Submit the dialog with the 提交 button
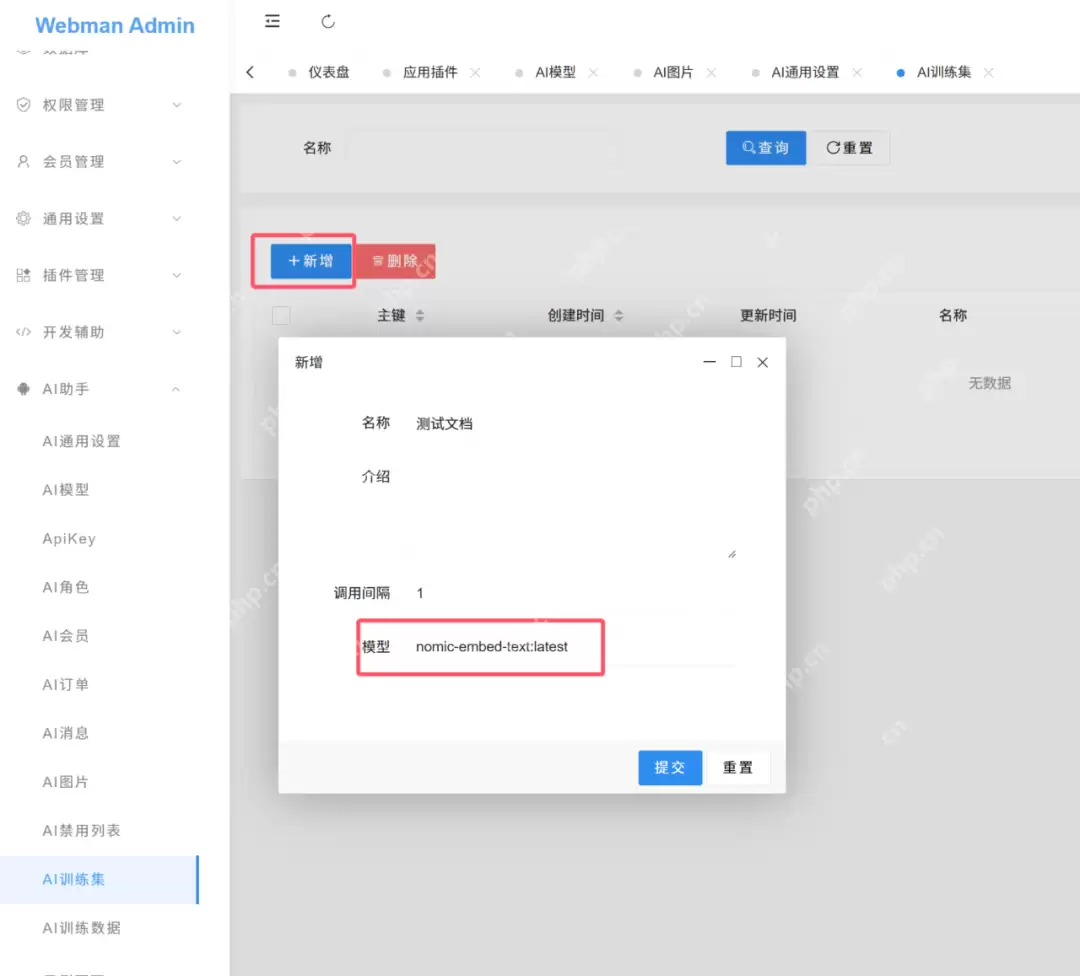1080x976 pixels. pos(669,767)
